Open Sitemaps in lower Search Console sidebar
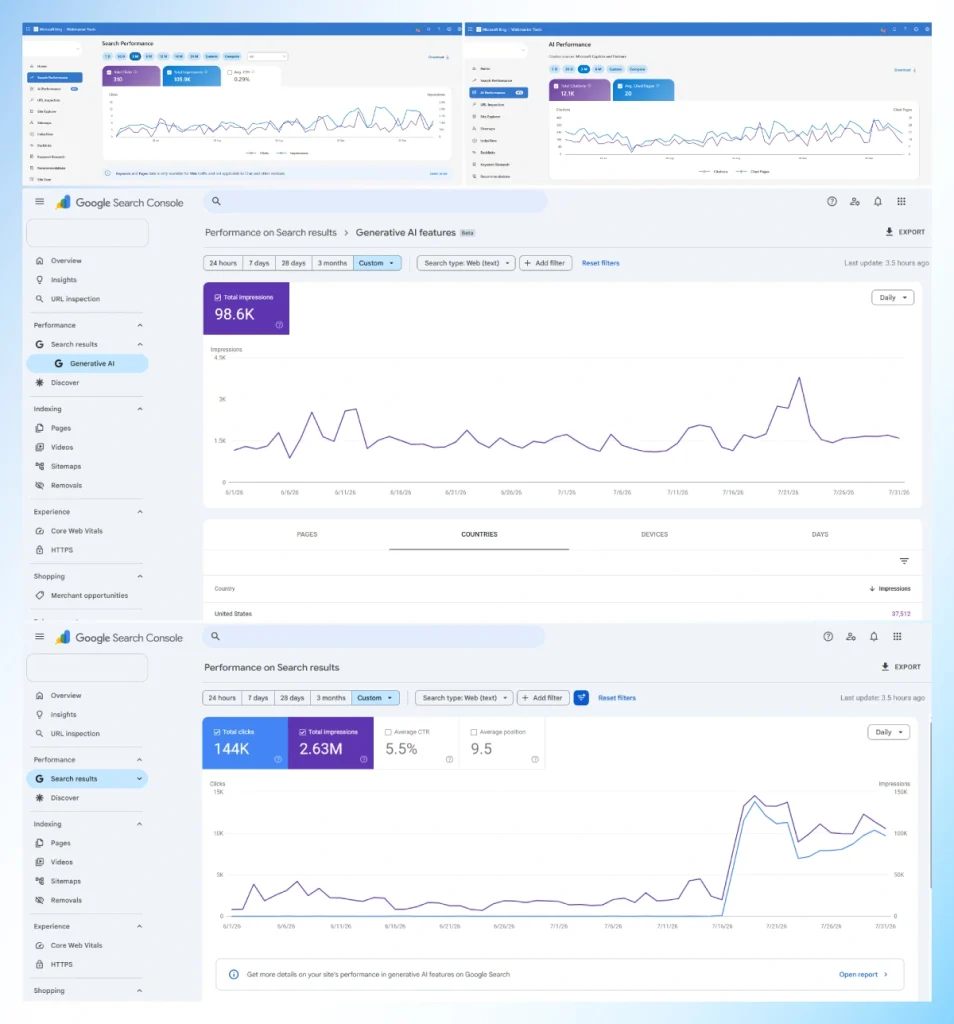954x1024 pixels. click(65, 881)
